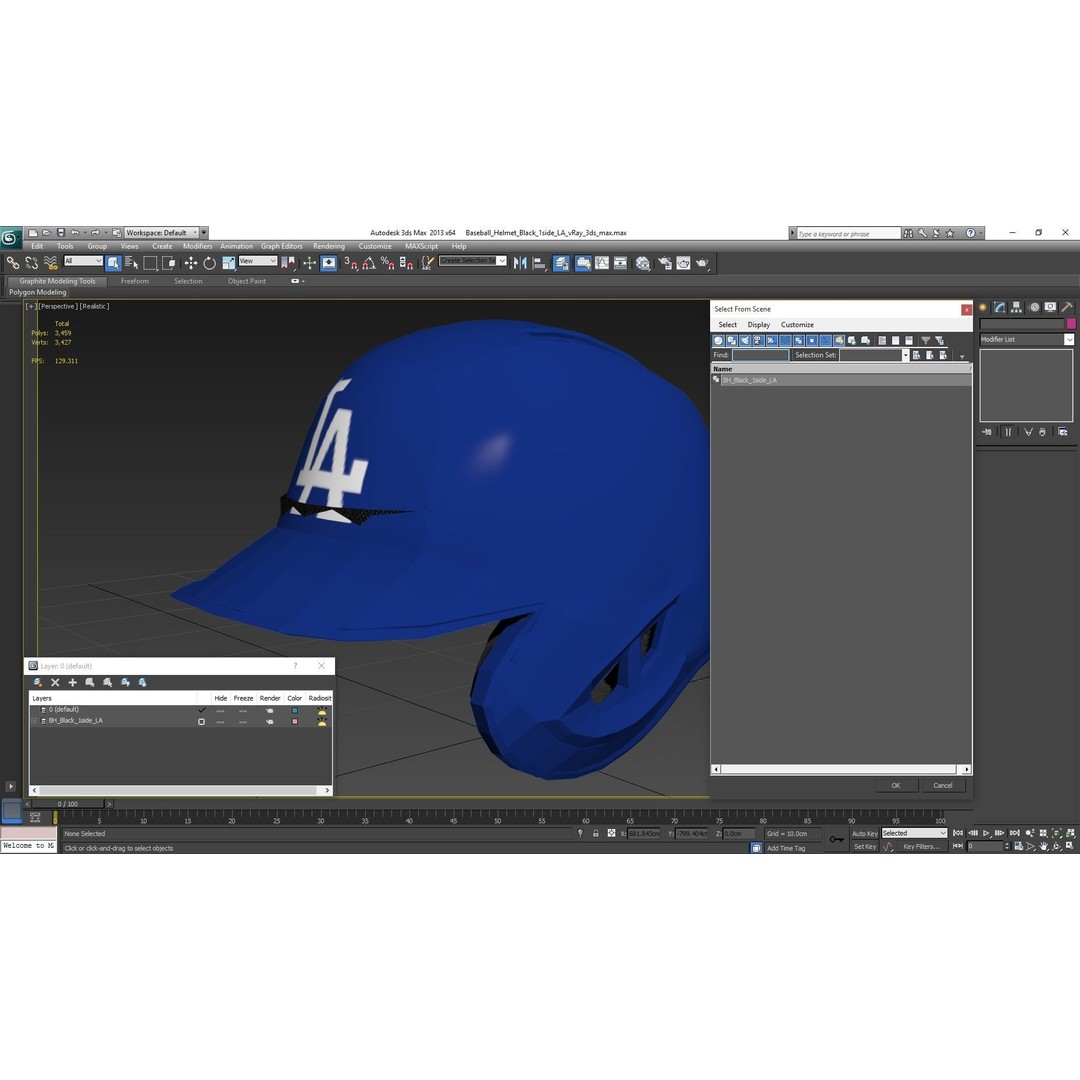Open the Create command panel tab
Viewport: 1080px width, 1080px height.
click(984, 307)
